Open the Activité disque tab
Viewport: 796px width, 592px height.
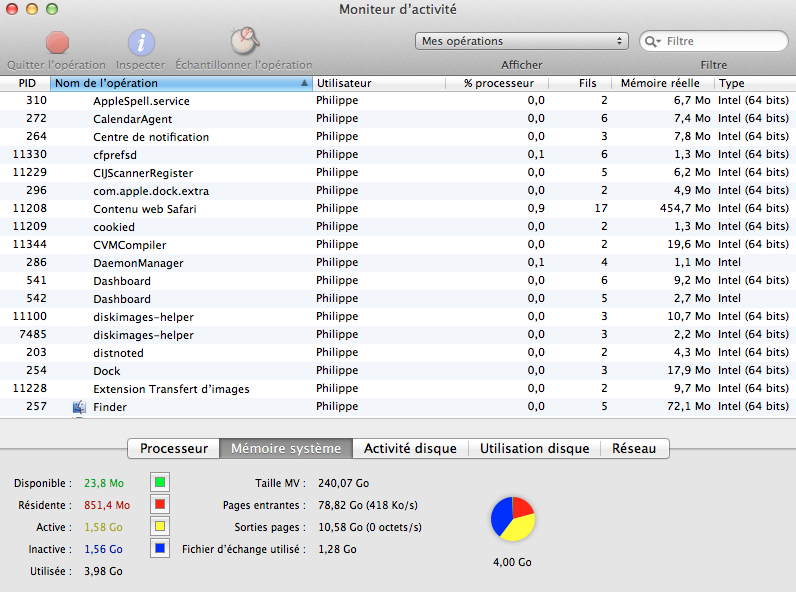pyautogui.click(x=410, y=448)
